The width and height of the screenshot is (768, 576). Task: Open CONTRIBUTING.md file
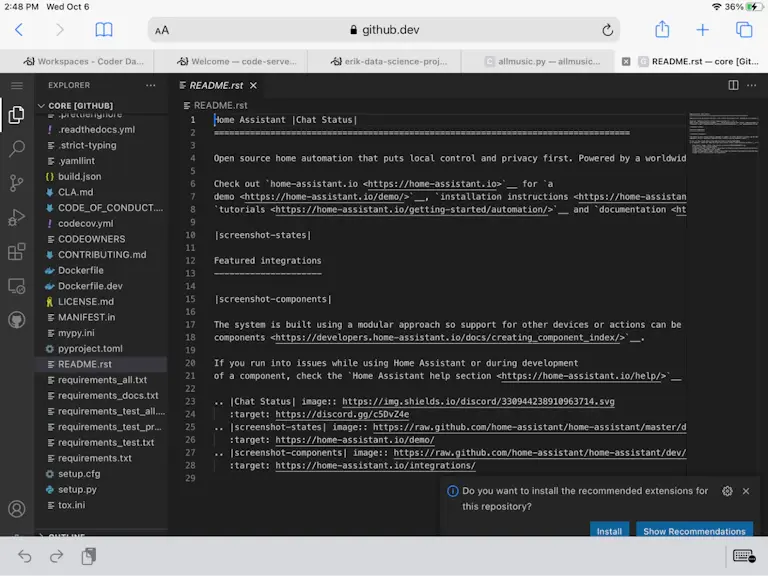pyautogui.click(x=102, y=255)
